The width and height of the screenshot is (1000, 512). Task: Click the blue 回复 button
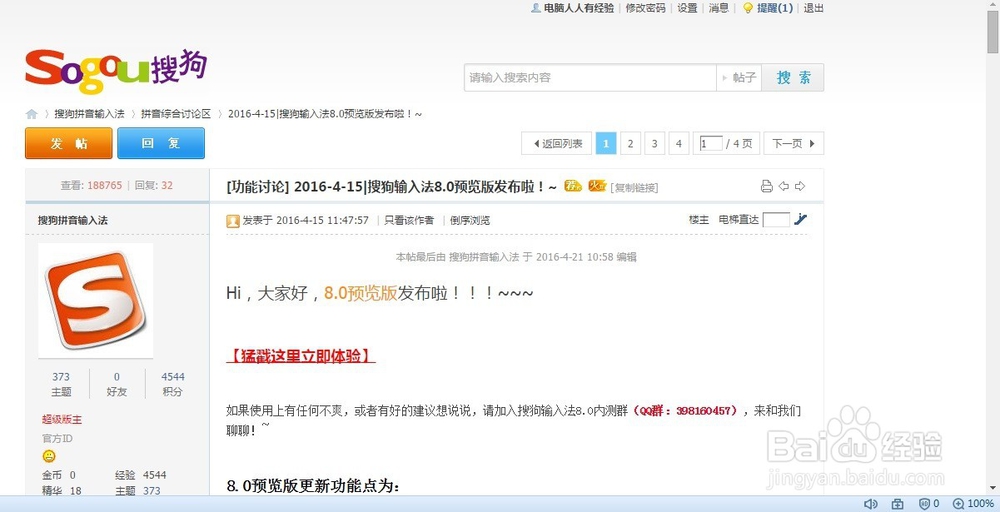coord(161,143)
